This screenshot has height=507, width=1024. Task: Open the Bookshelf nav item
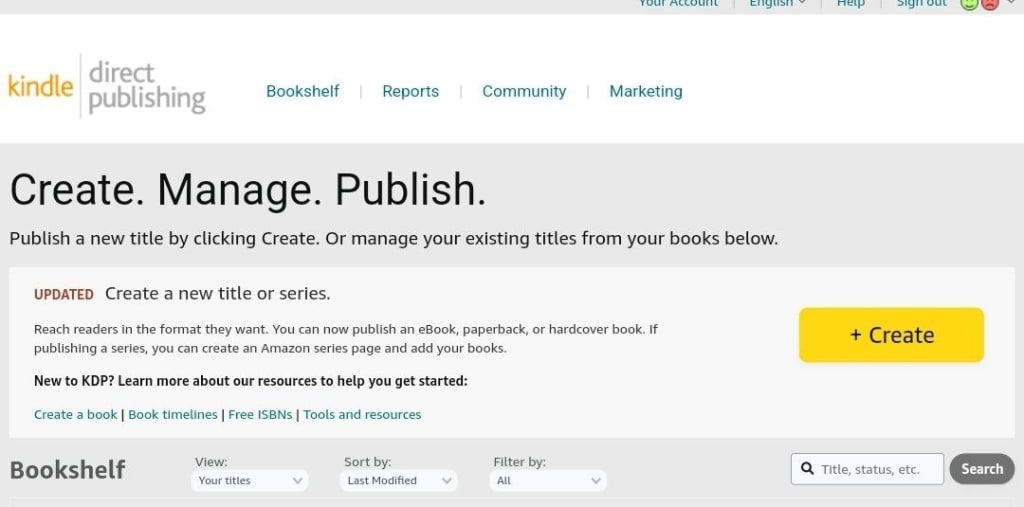pos(302,91)
